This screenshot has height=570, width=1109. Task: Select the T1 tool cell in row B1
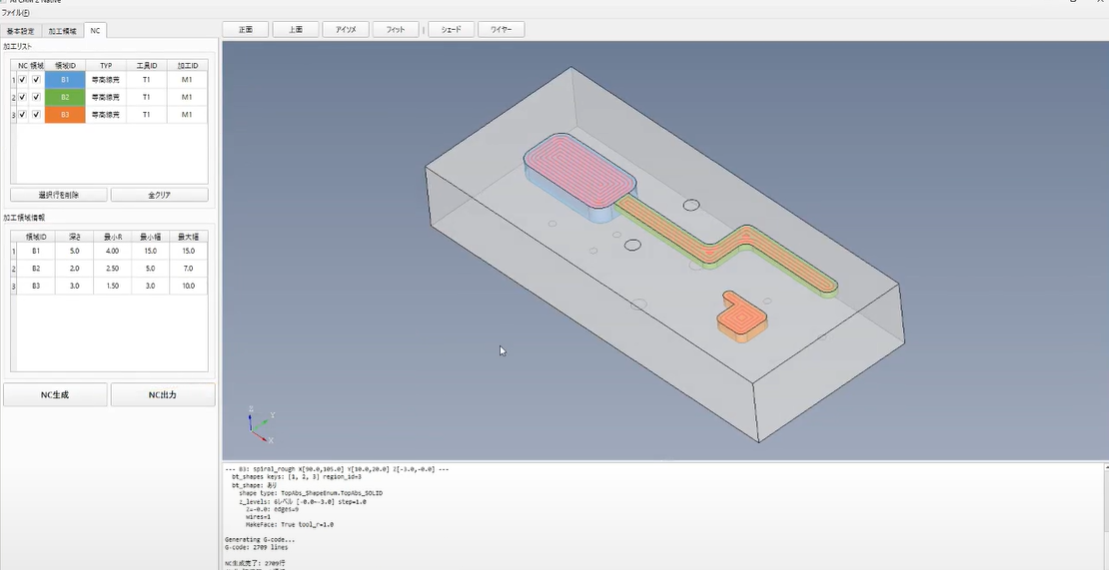coord(146,80)
